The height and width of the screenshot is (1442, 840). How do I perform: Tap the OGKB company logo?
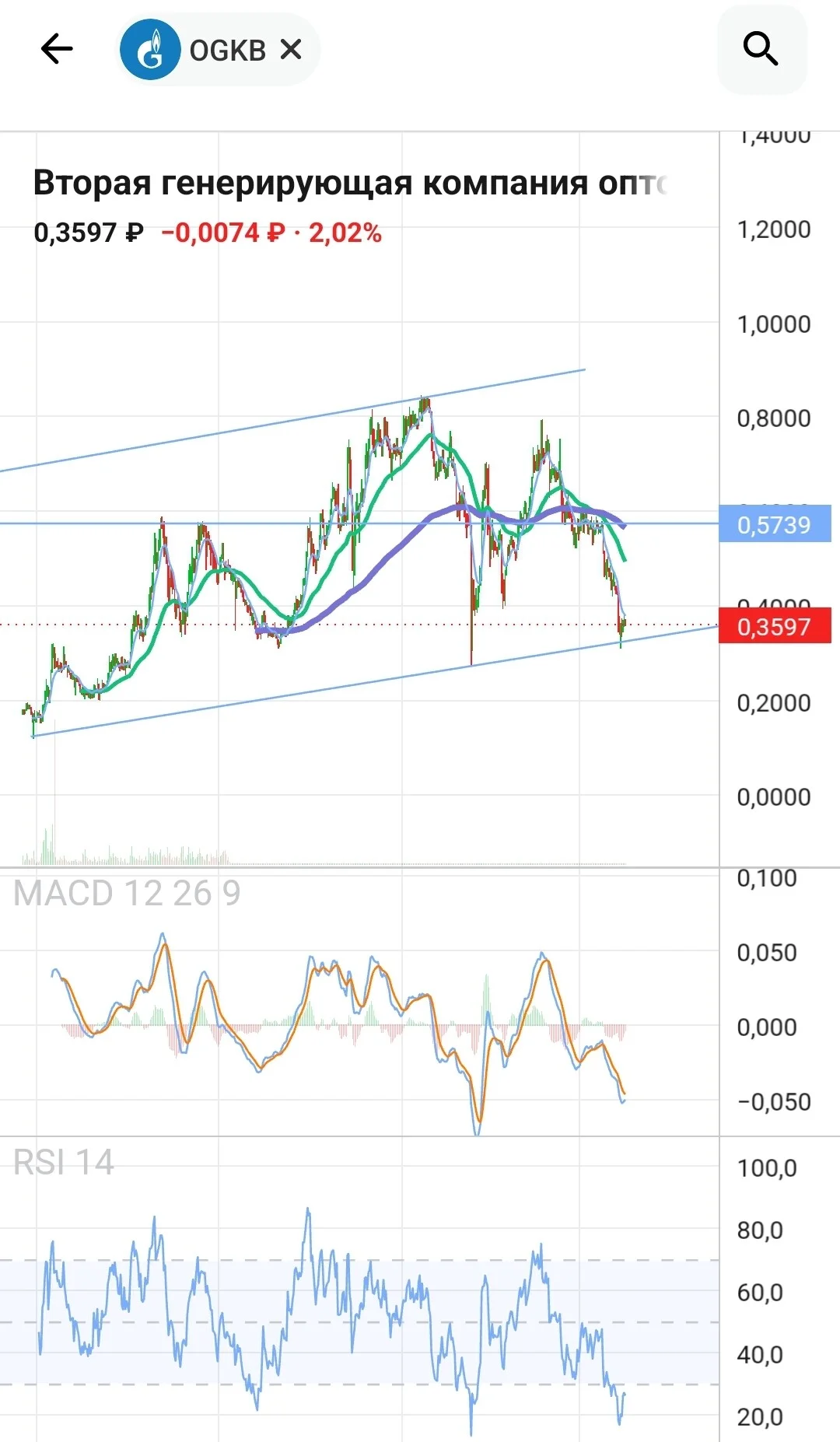[150, 50]
